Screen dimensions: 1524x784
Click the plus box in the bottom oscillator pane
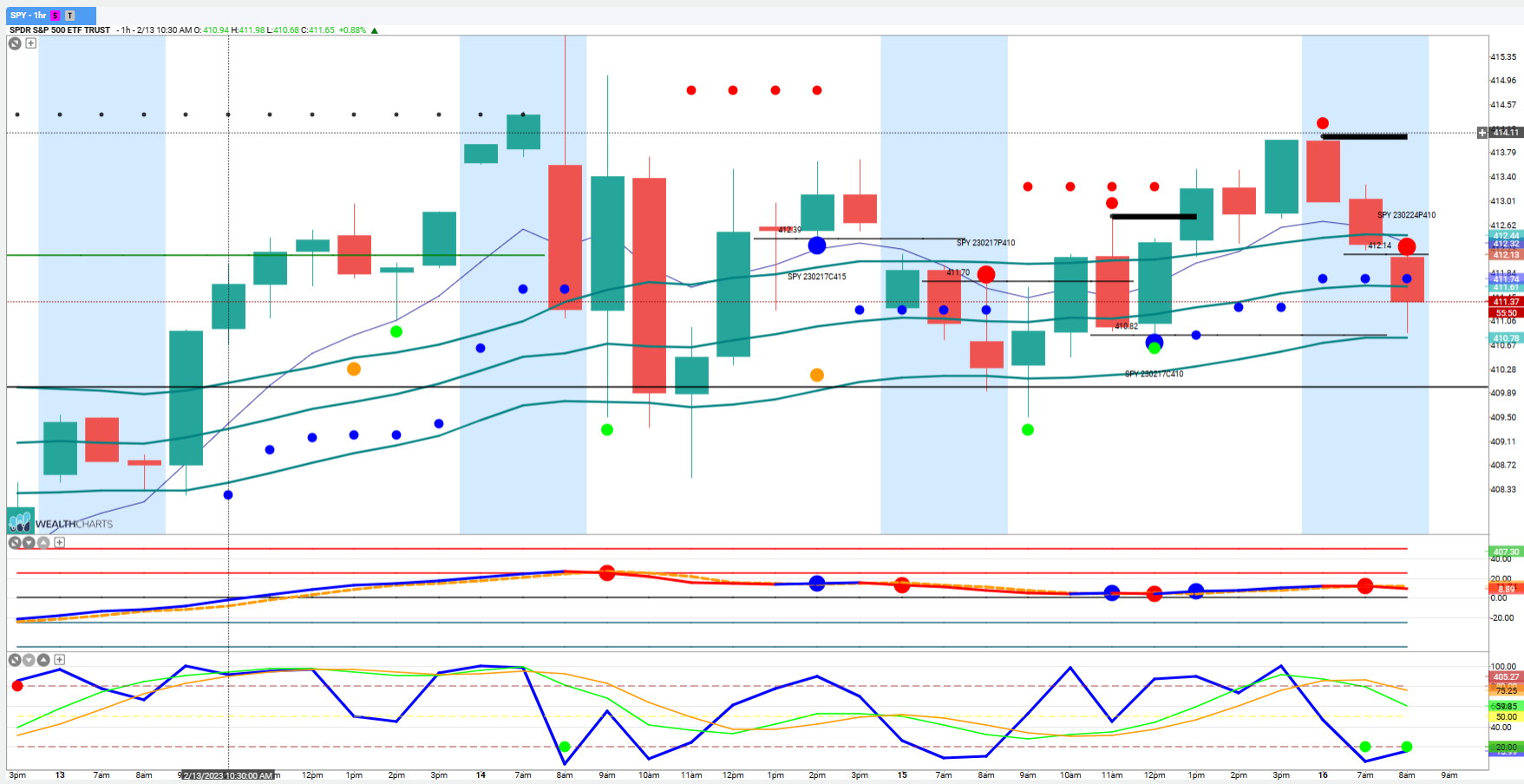point(60,660)
